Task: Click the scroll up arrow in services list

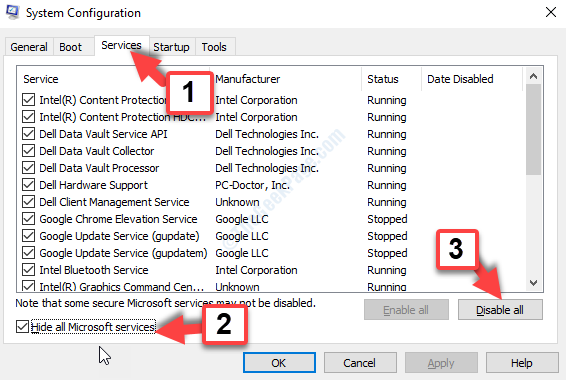Action: point(534,76)
